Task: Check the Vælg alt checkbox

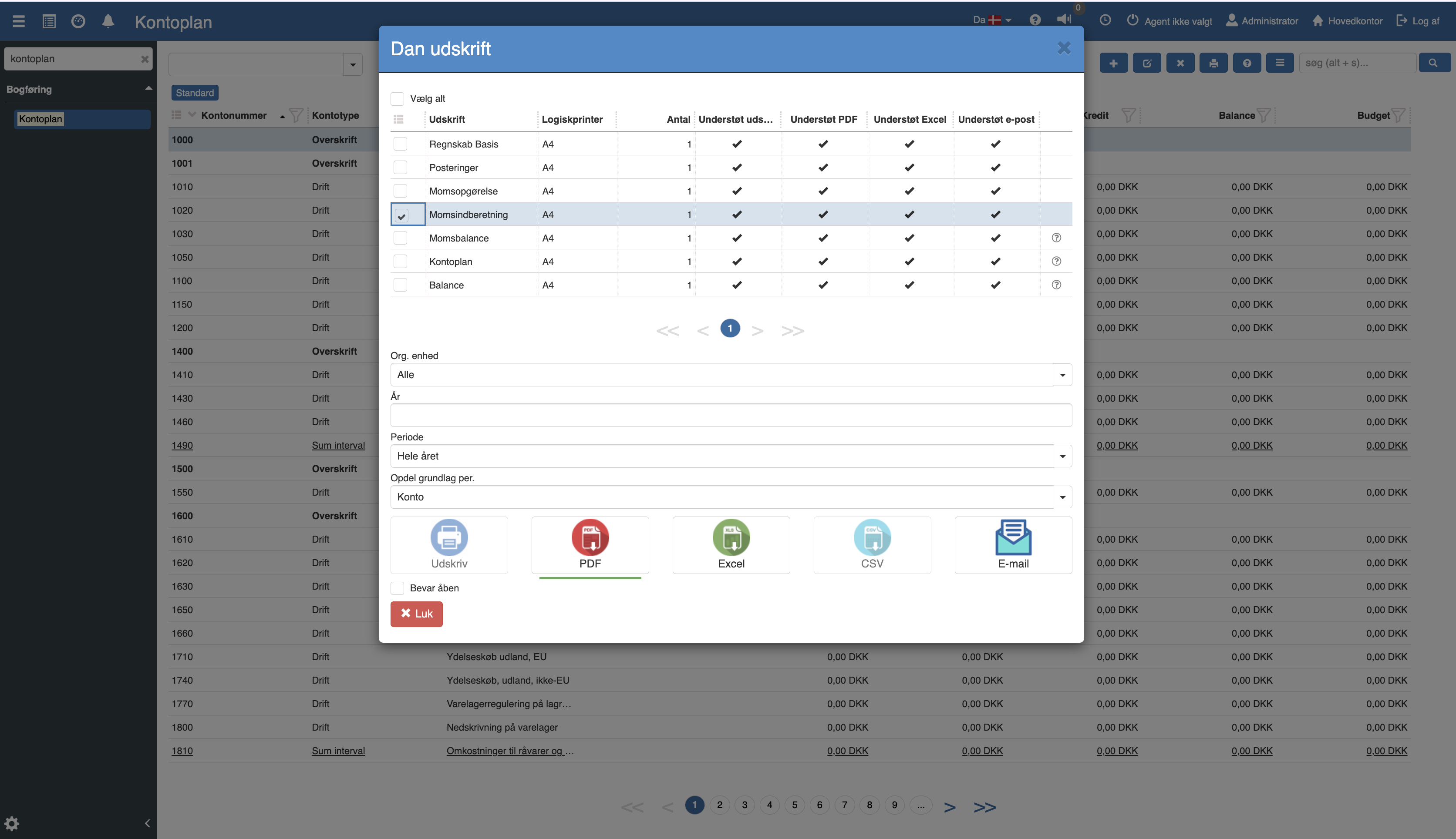Action: coord(397,98)
